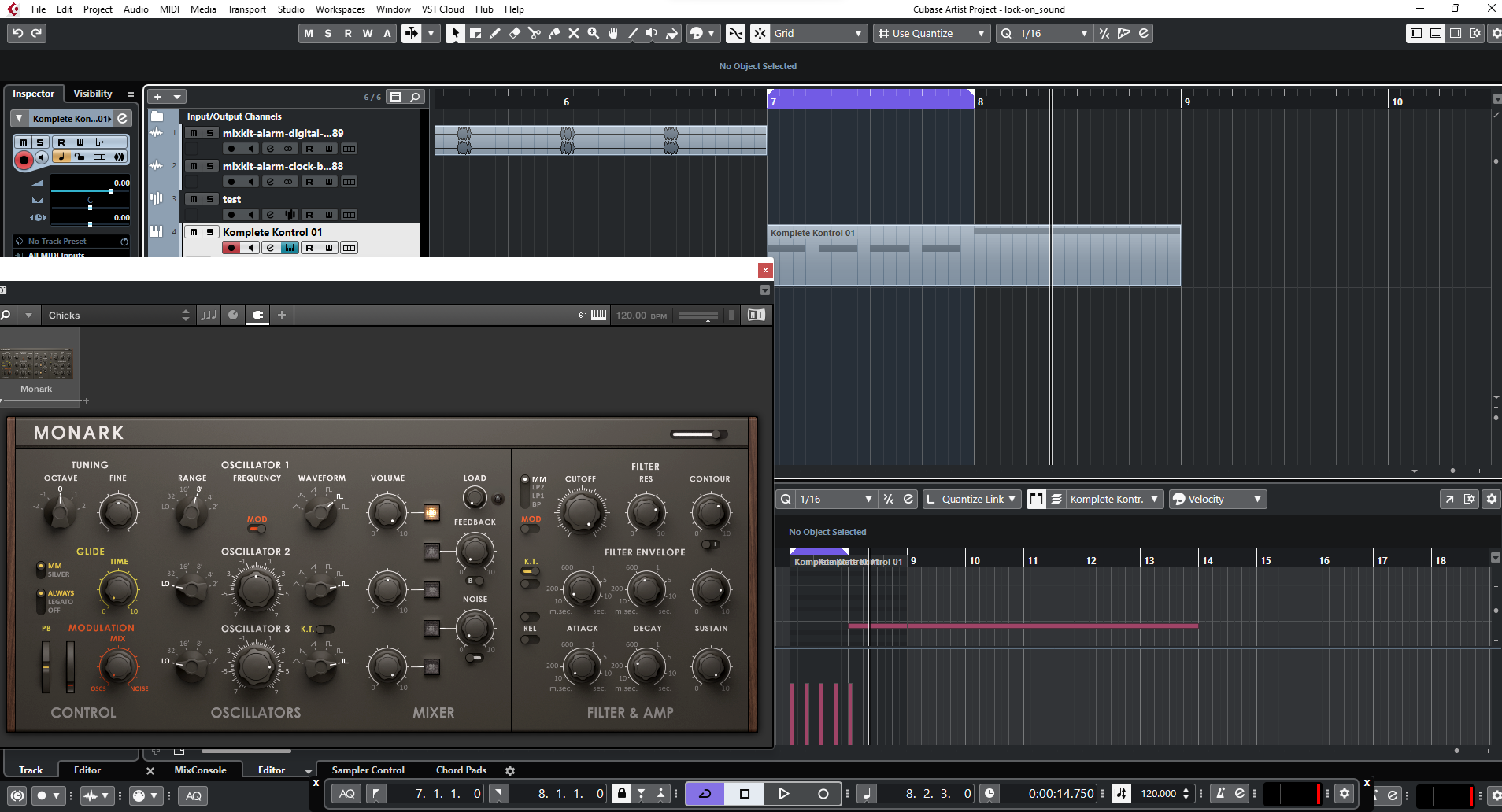Click the Monark instrument thumbnail
Image resolution: width=1502 pixels, height=812 pixels.
click(36, 364)
